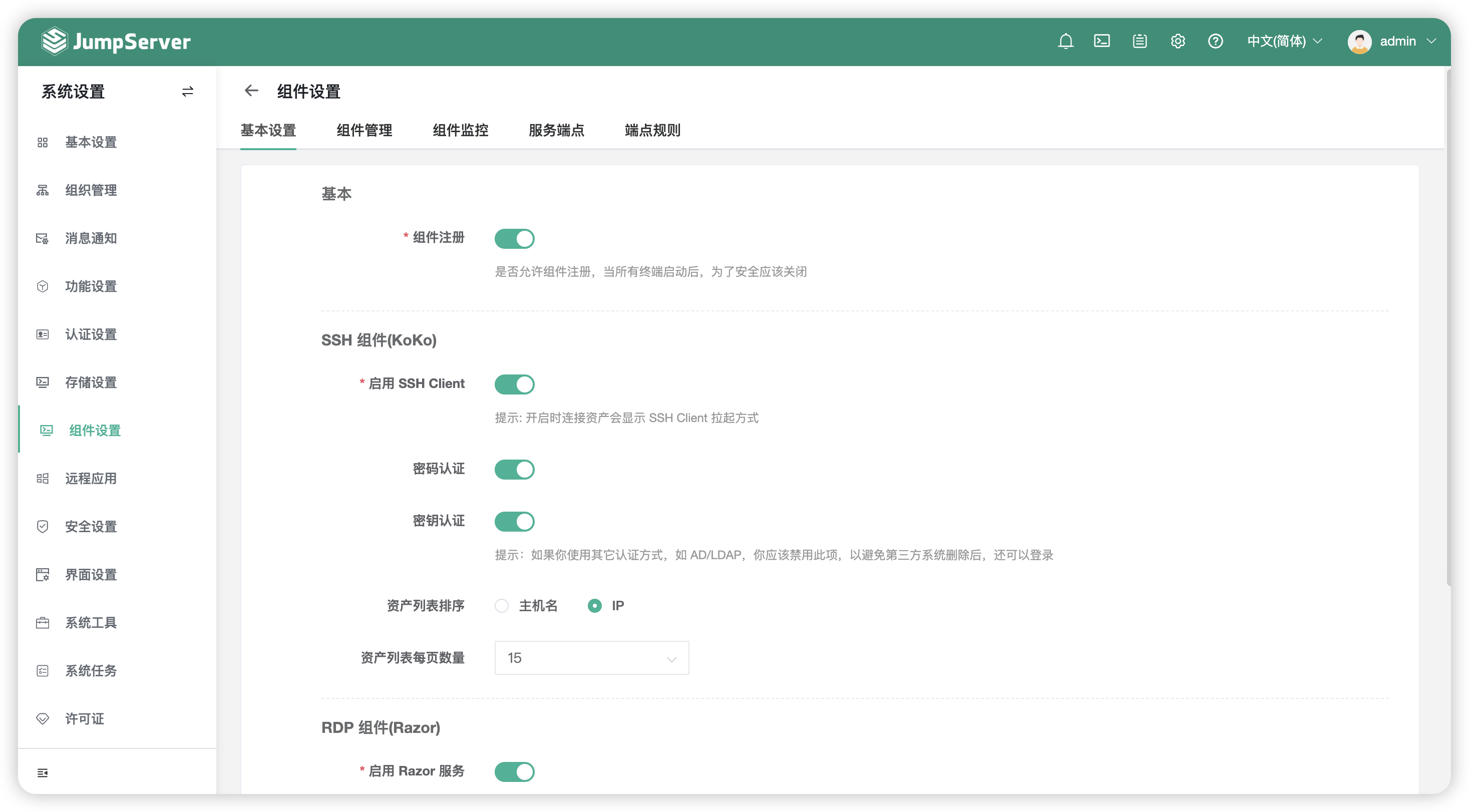Open the help question mark icon
This screenshot has width=1469, height=812.
tap(1215, 41)
